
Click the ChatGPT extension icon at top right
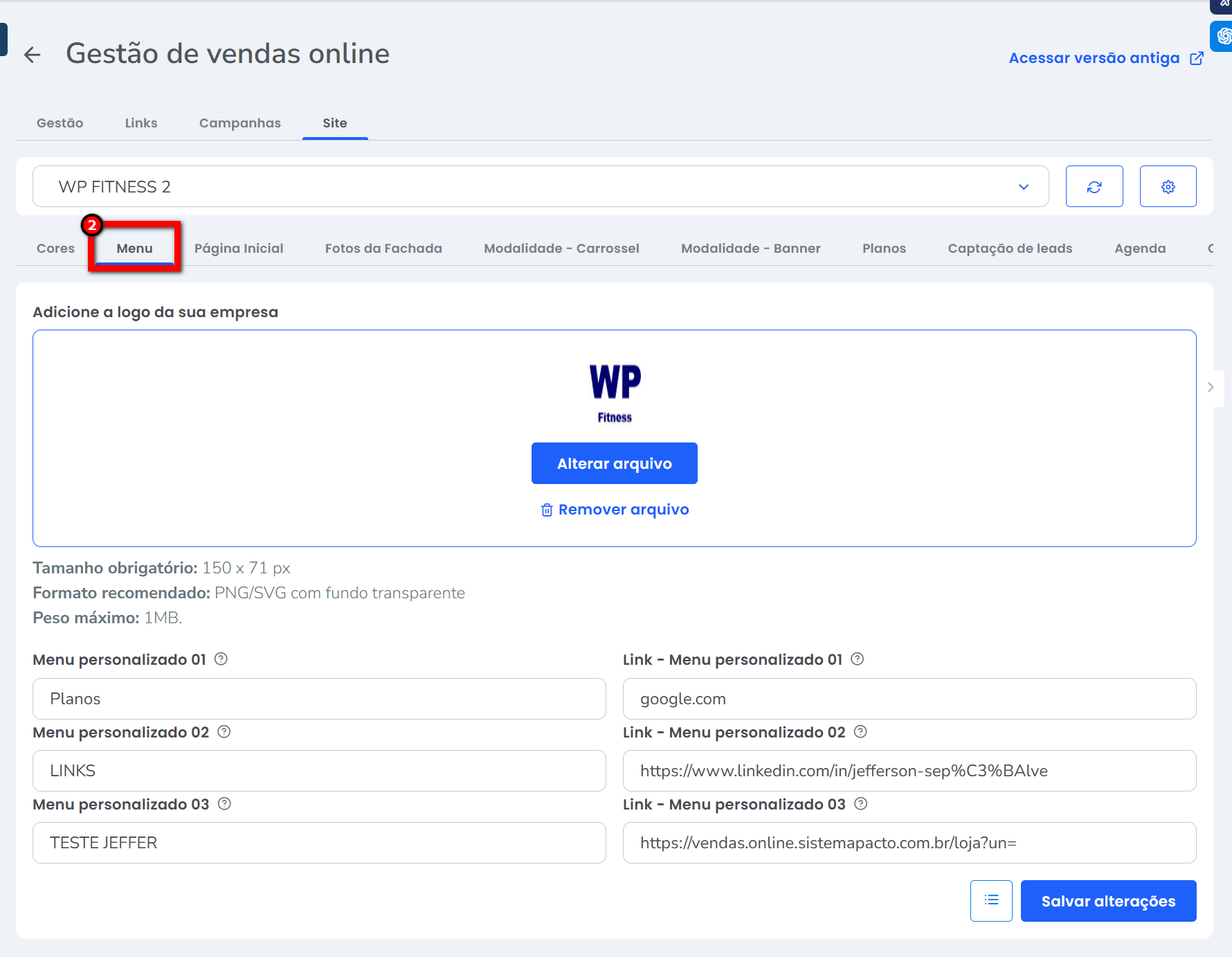pos(1223,36)
